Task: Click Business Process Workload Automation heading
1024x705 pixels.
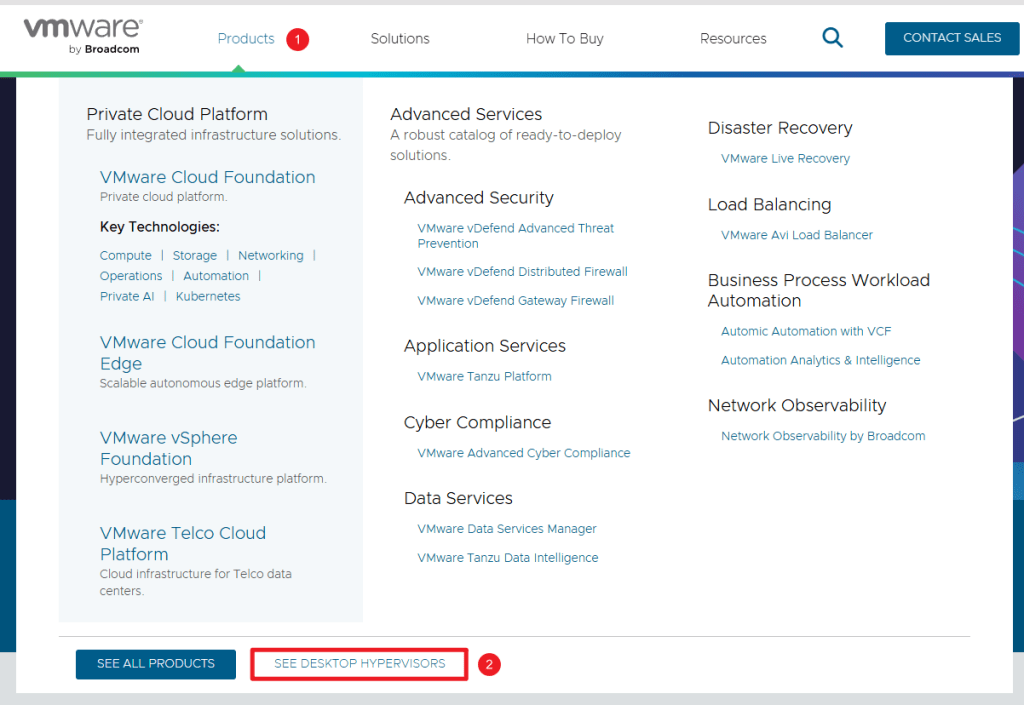Action: (x=818, y=290)
